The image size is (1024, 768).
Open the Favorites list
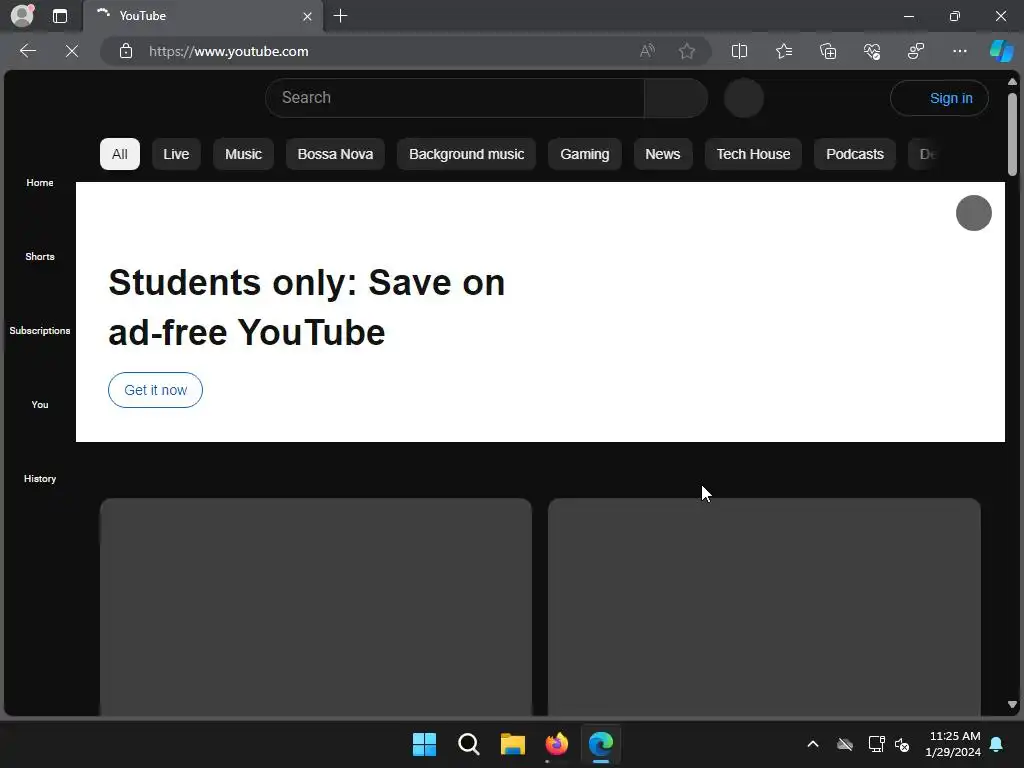(784, 51)
